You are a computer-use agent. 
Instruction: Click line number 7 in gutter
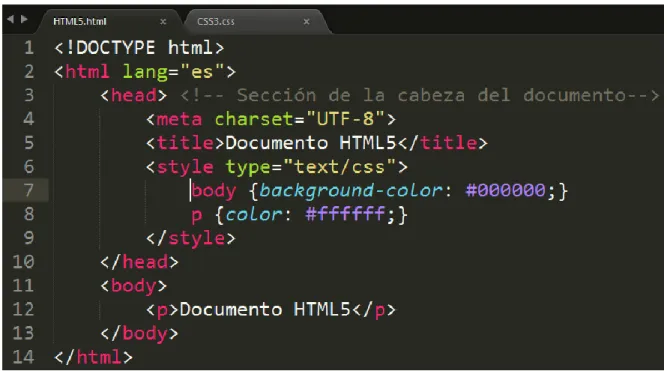tap(29, 190)
